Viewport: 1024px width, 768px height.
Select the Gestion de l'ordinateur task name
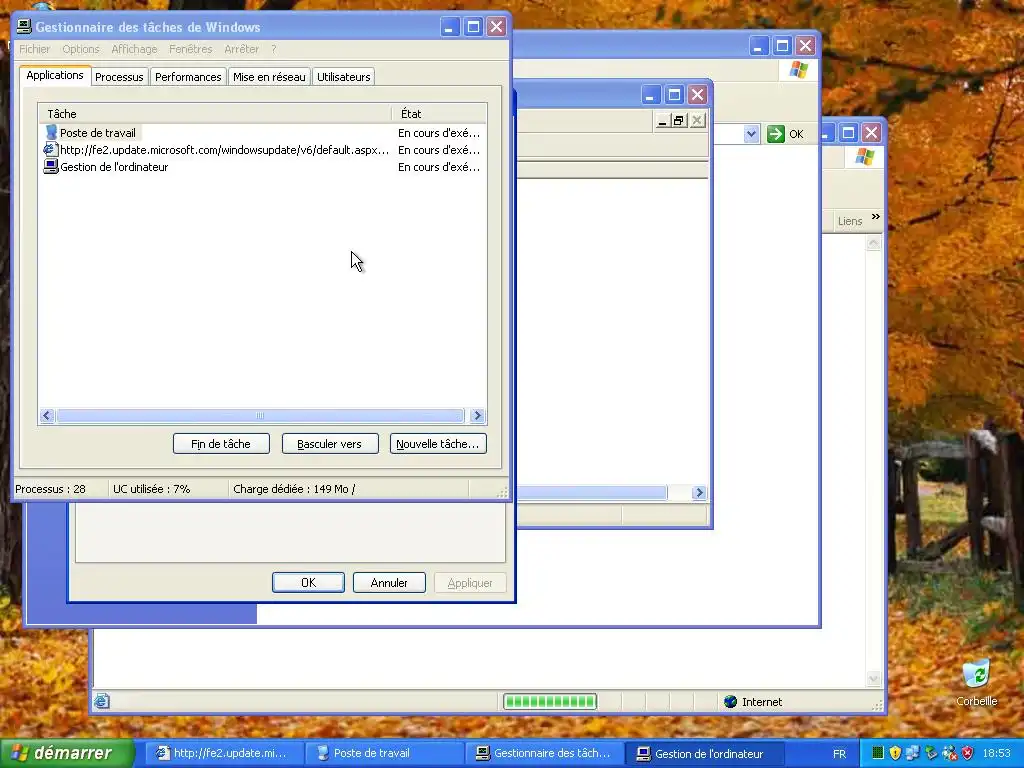pos(114,167)
